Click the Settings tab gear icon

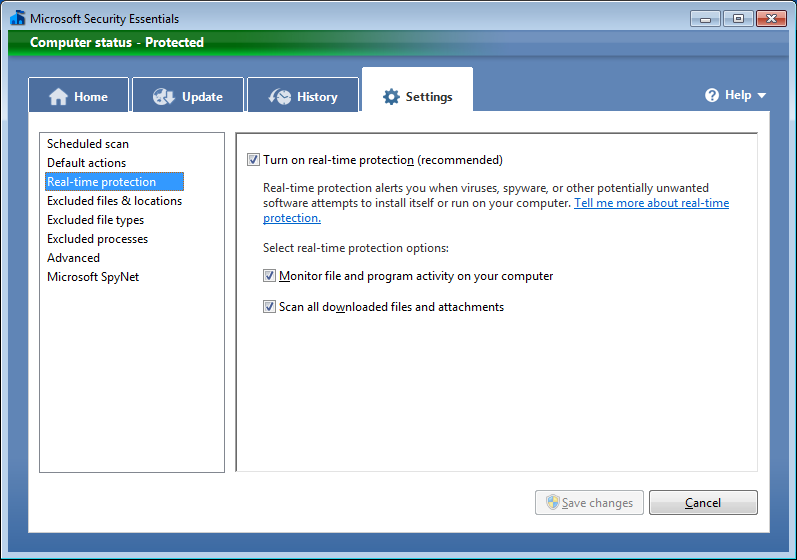[391, 97]
